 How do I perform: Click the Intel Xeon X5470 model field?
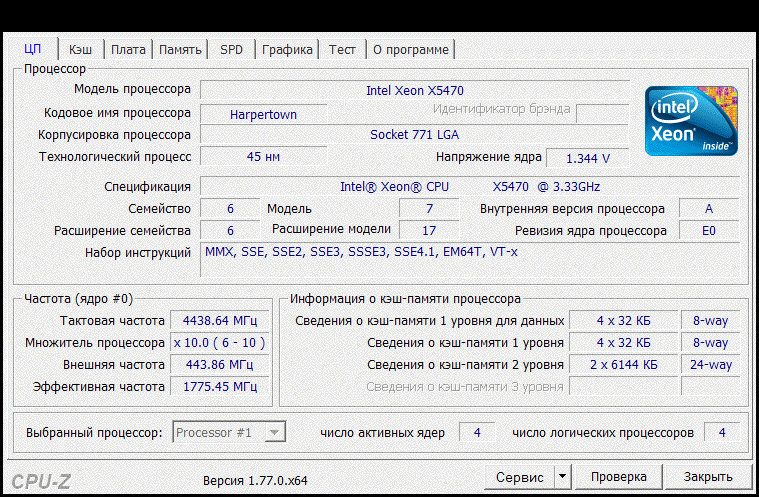pos(414,90)
